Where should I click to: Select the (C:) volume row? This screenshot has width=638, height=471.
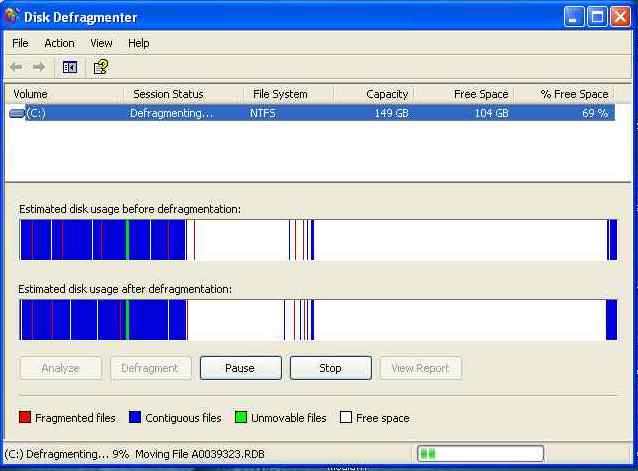[x=312, y=113]
